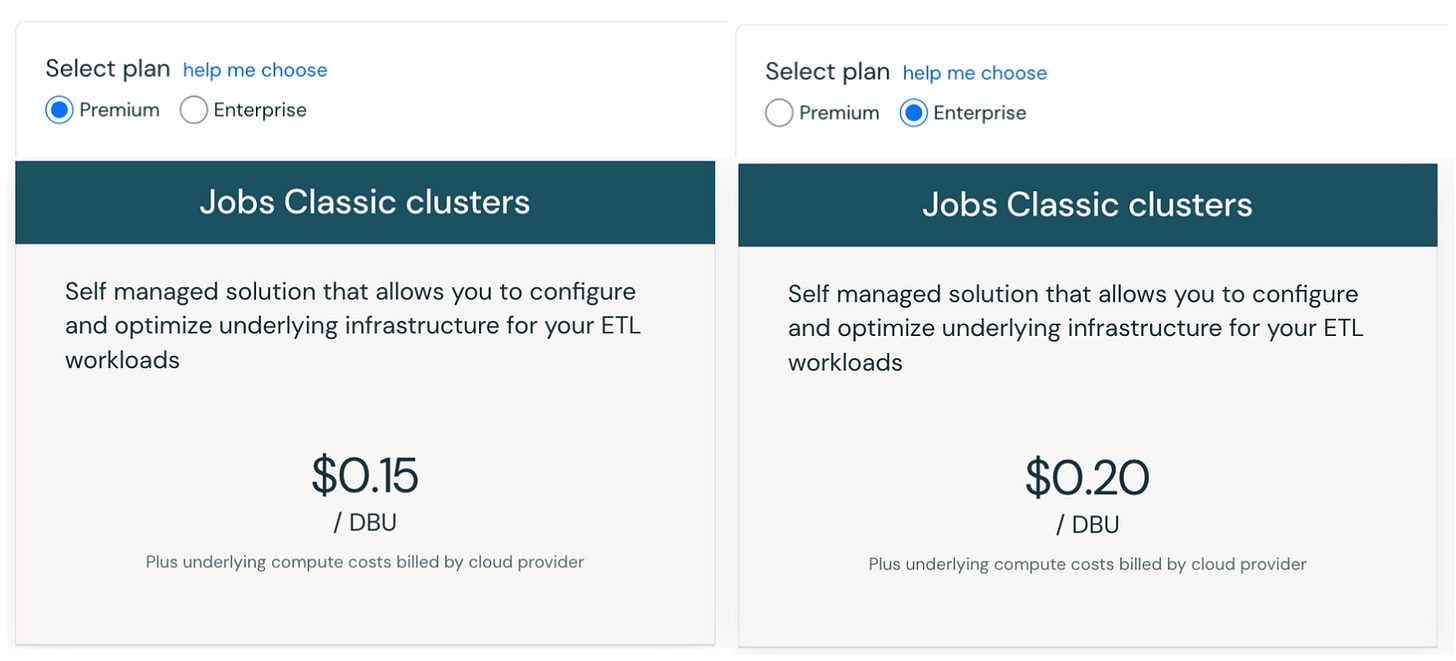Select the Enterprise radio button in left panel
This screenshot has width=1456, height=661.
[193, 110]
